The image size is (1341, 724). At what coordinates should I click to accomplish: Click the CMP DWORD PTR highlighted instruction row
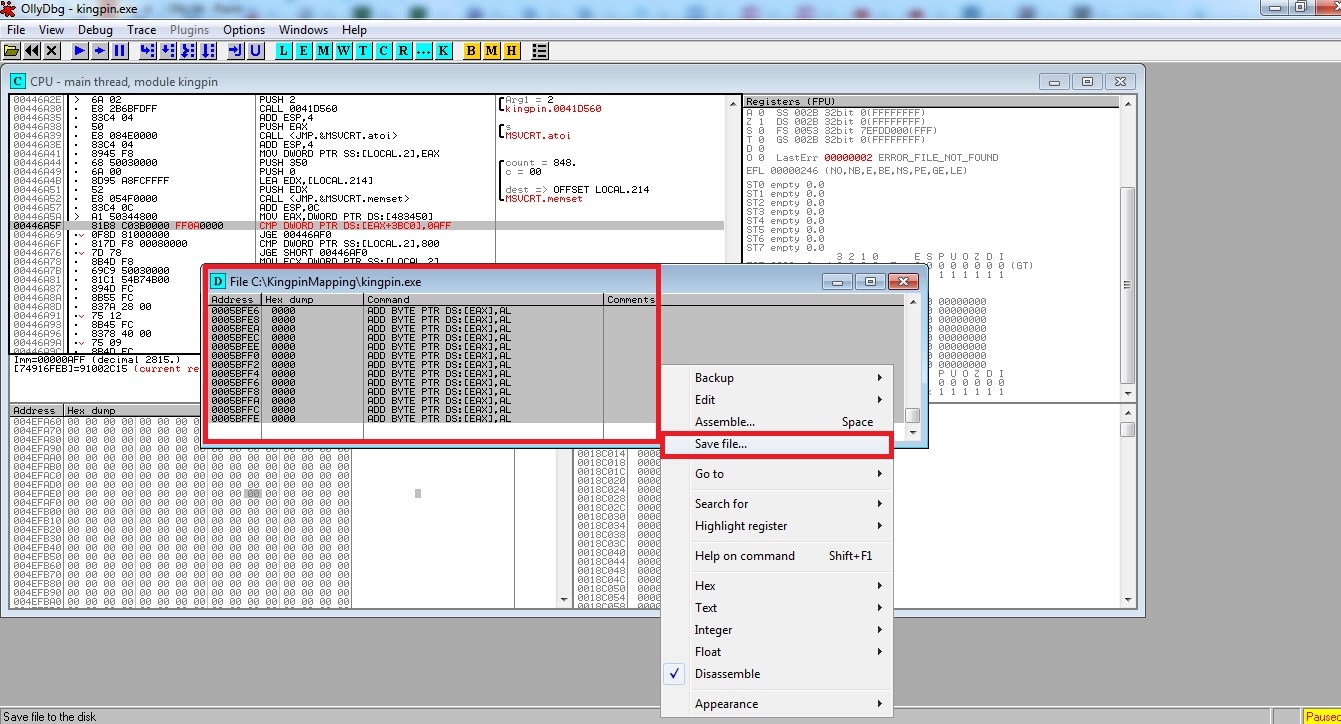coord(366,226)
